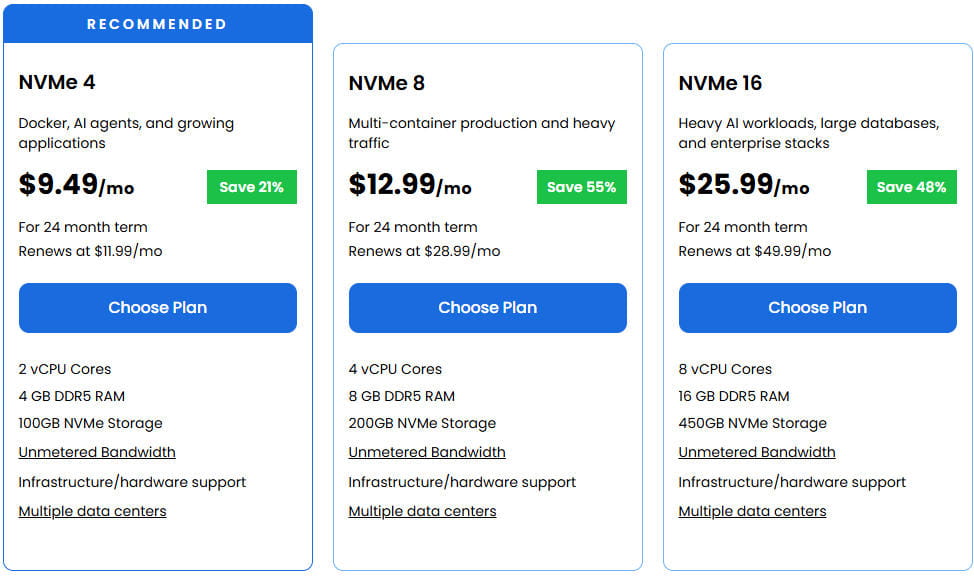Click '4 GB DDR5 RAM' feature
974x576 pixels.
click(x=71, y=396)
